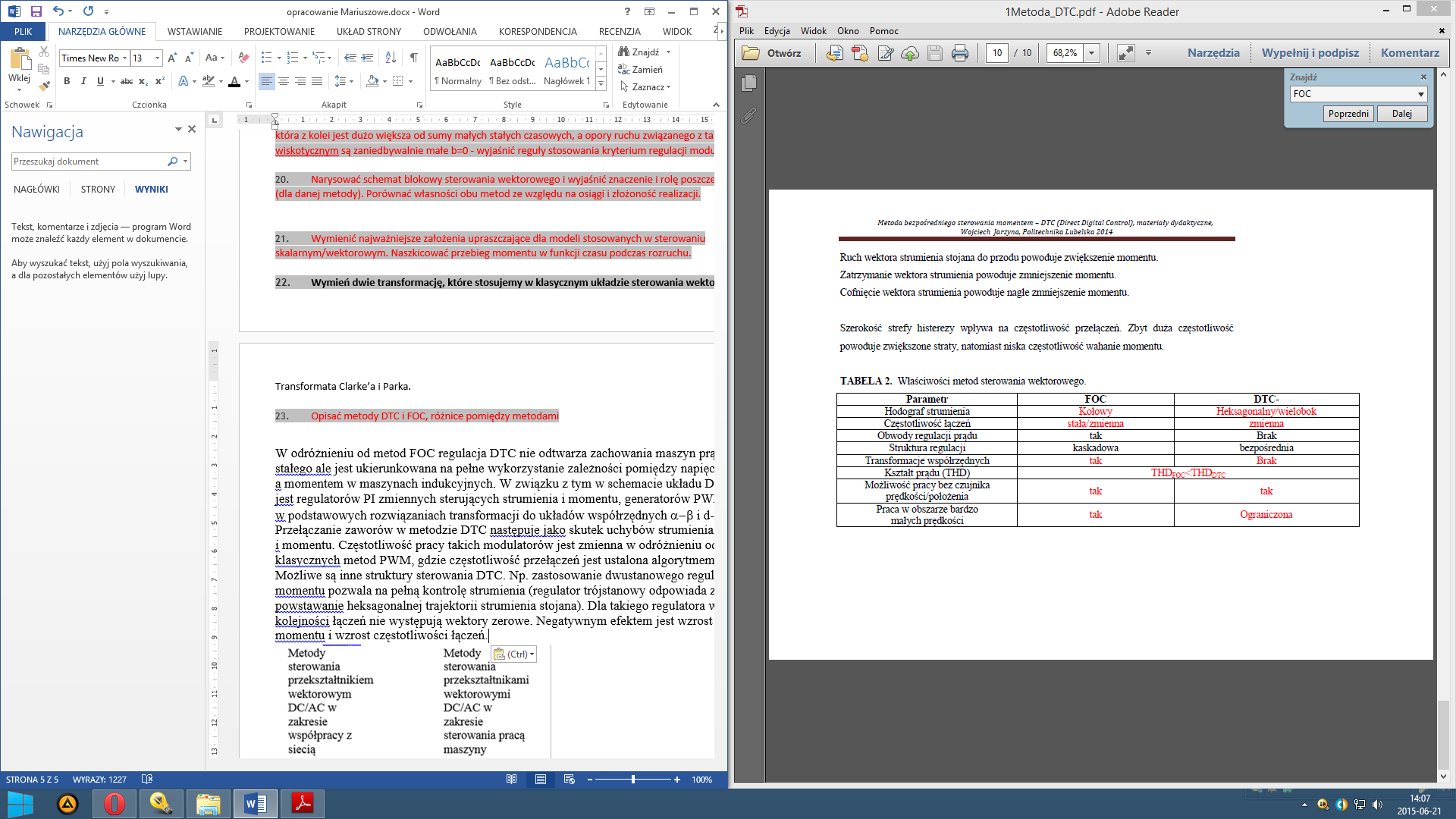Click the full-screen read mode icon in Reader

point(1125,53)
